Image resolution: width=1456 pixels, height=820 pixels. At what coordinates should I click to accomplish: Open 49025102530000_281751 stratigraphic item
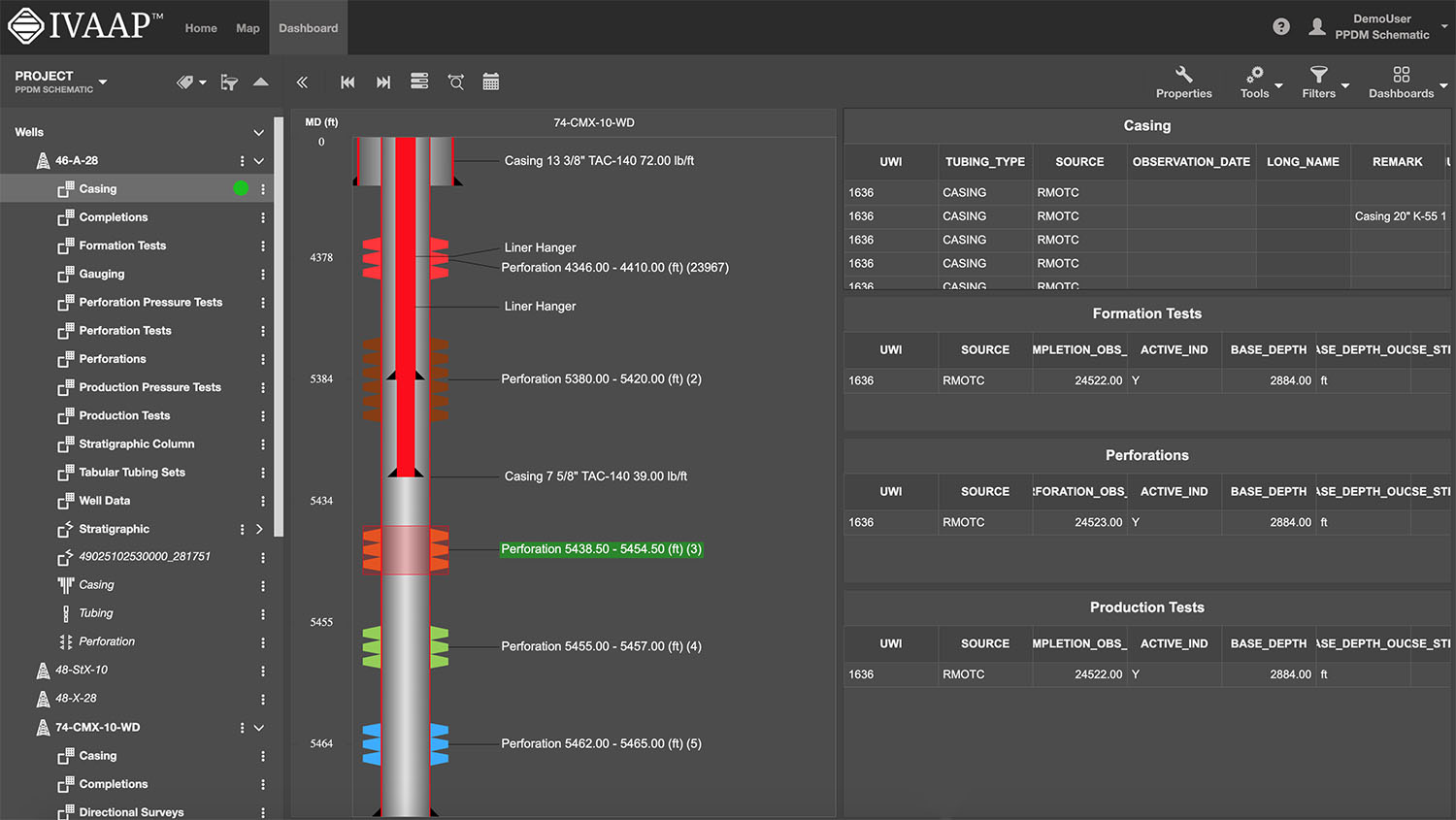tap(145, 557)
